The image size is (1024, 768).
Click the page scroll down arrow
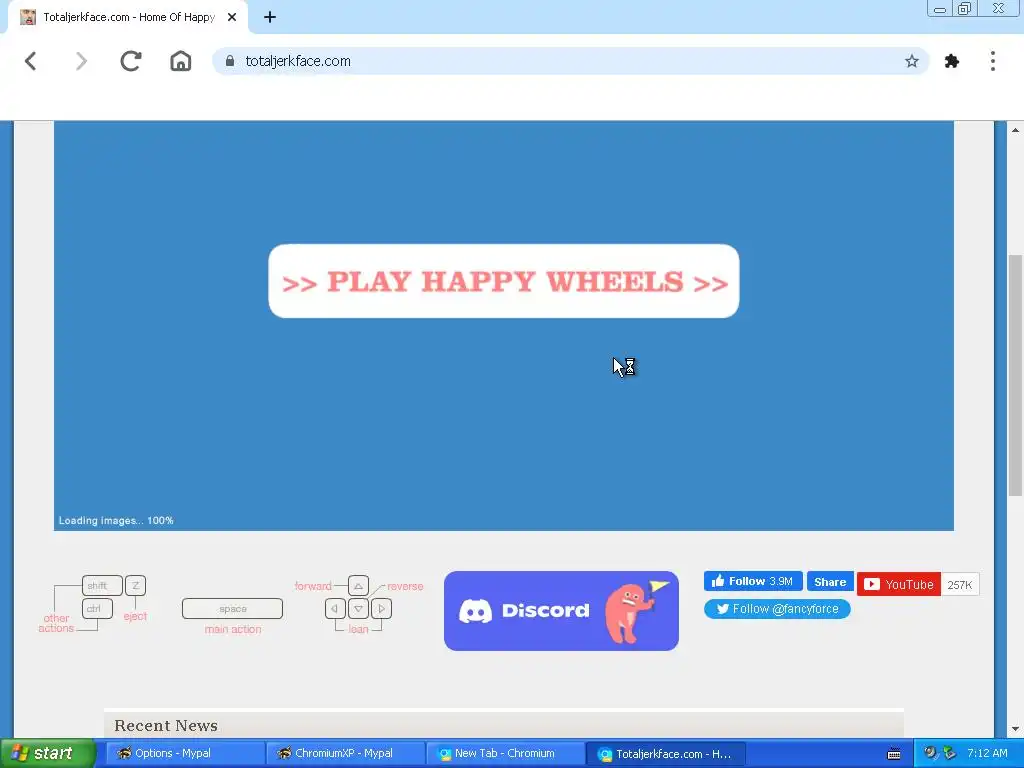[x=1015, y=729]
